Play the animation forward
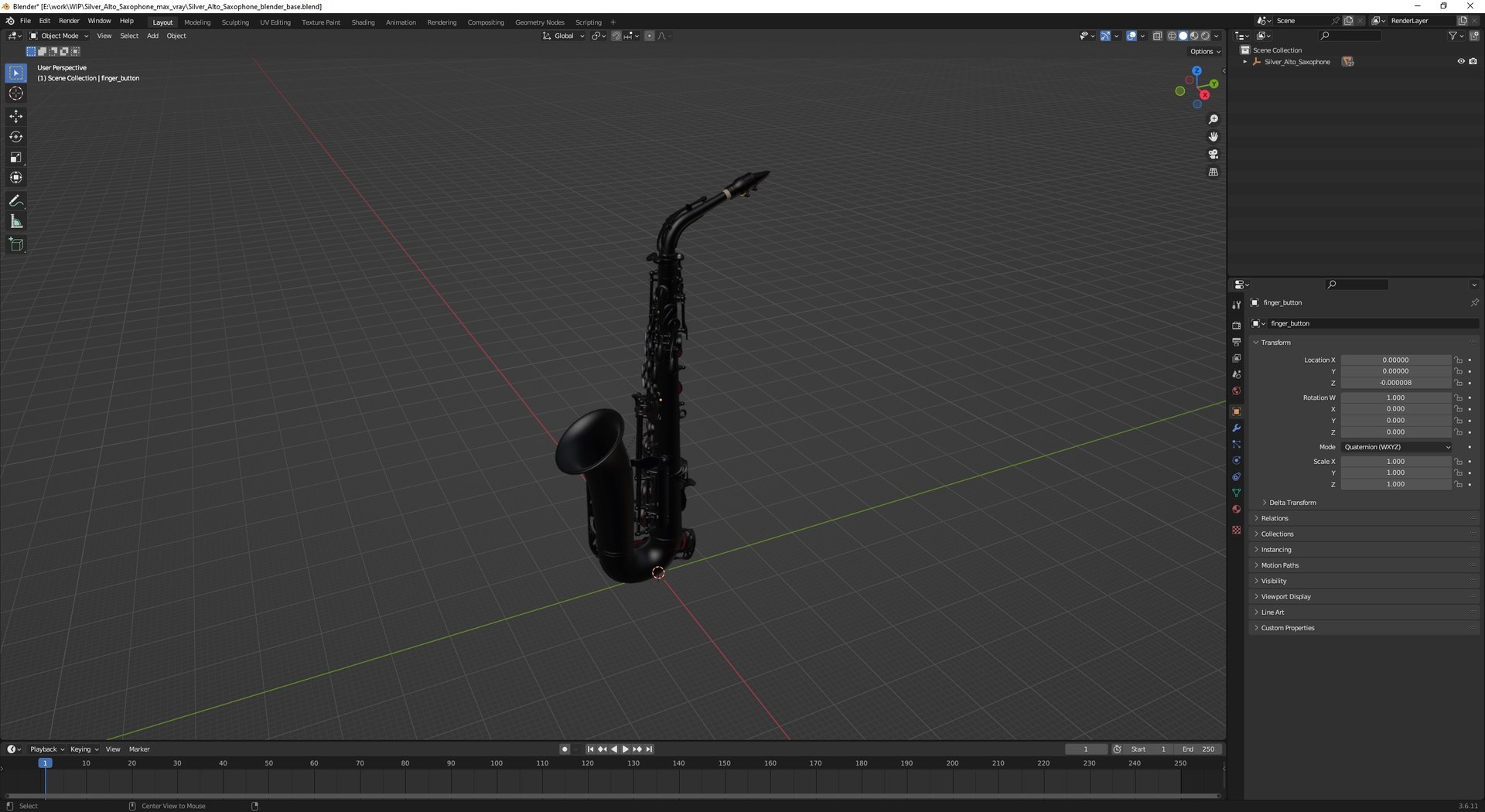This screenshot has height=812, width=1485. click(x=626, y=749)
